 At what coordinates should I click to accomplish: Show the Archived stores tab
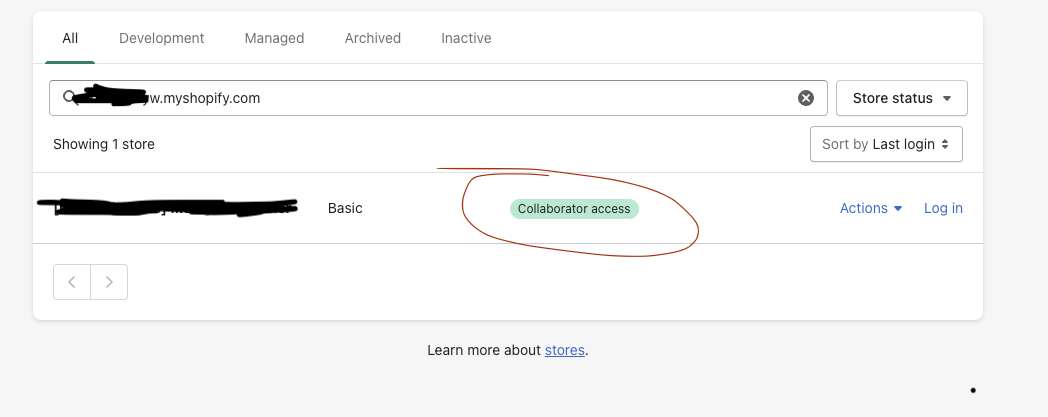[373, 38]
